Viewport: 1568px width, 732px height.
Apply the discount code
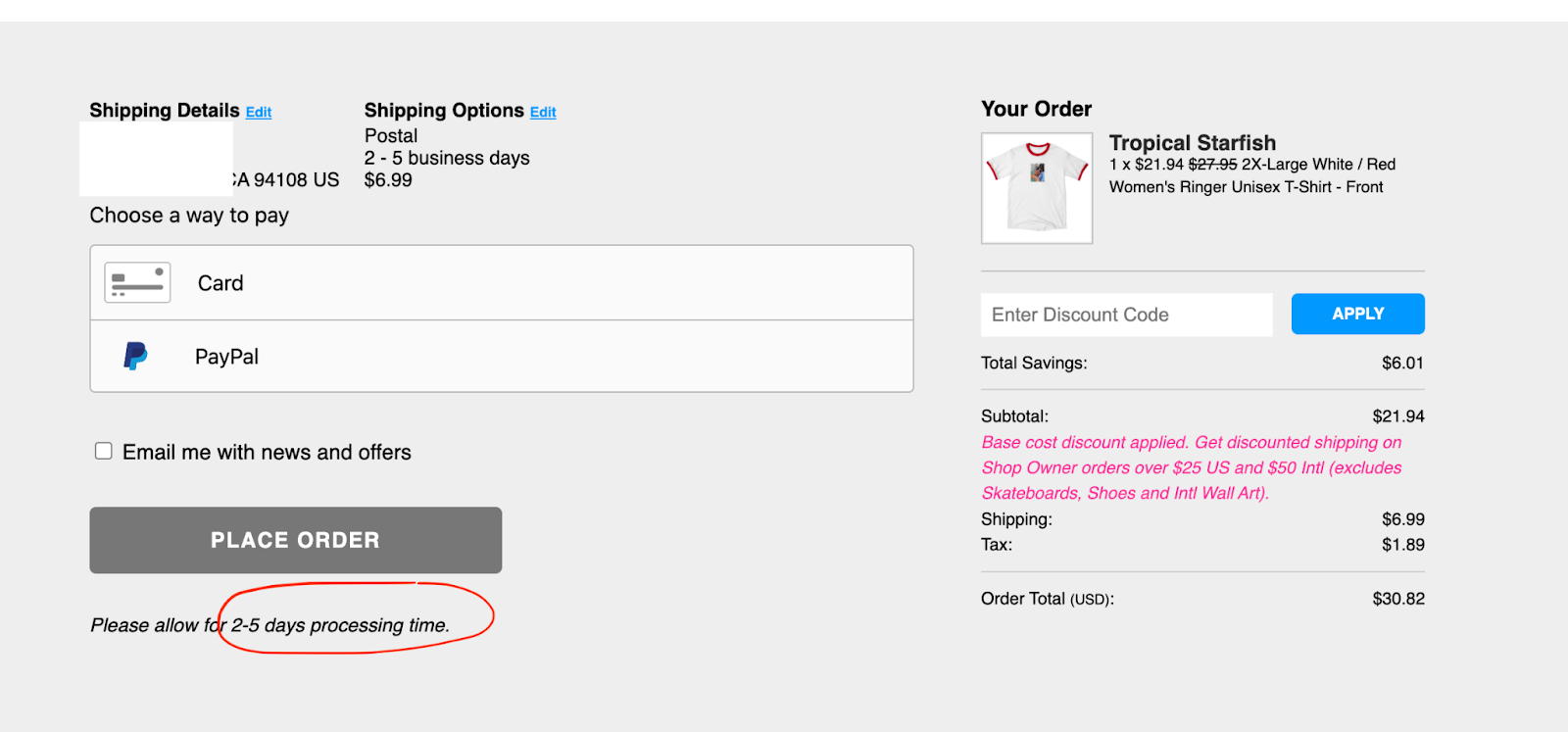(x=1357, y=314)
